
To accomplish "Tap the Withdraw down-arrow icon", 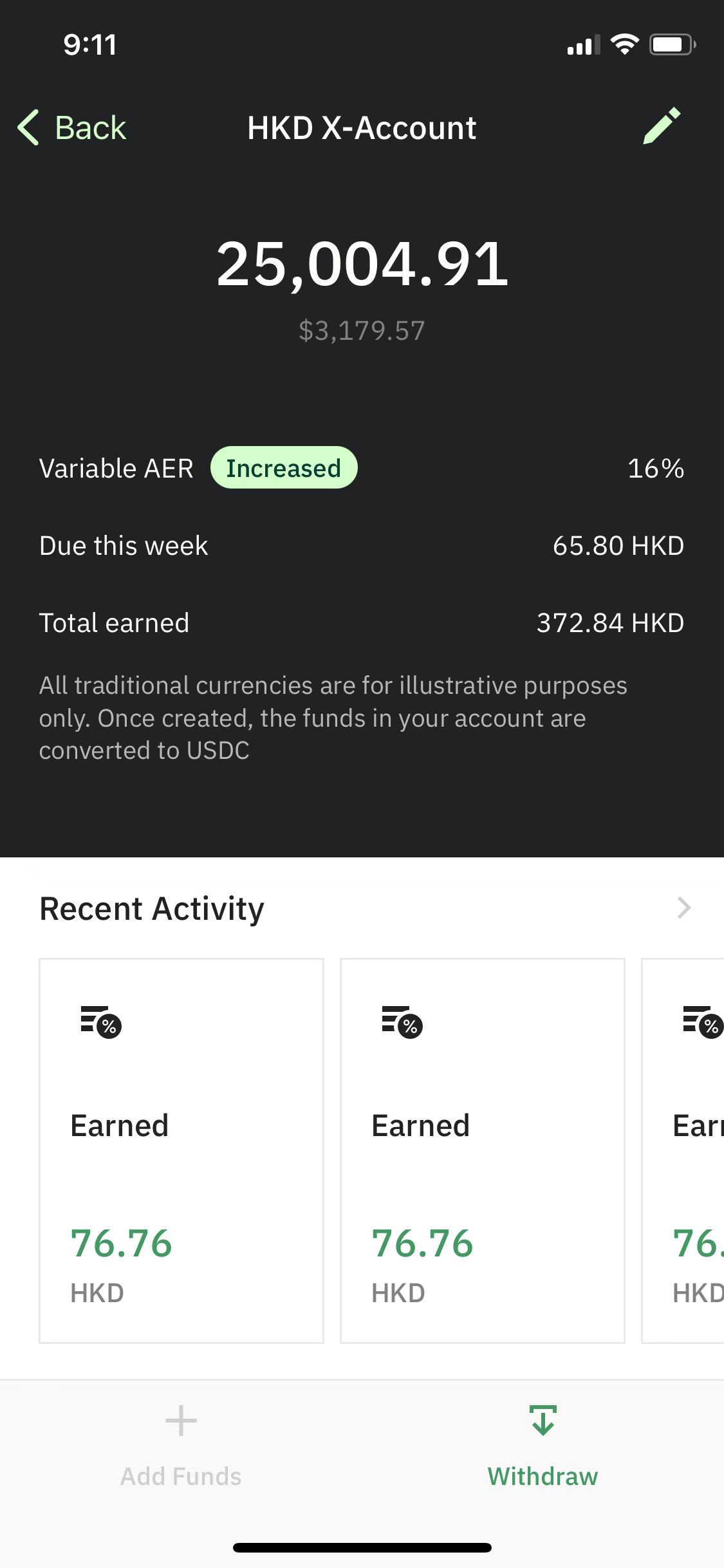I will pos(543,1420).
